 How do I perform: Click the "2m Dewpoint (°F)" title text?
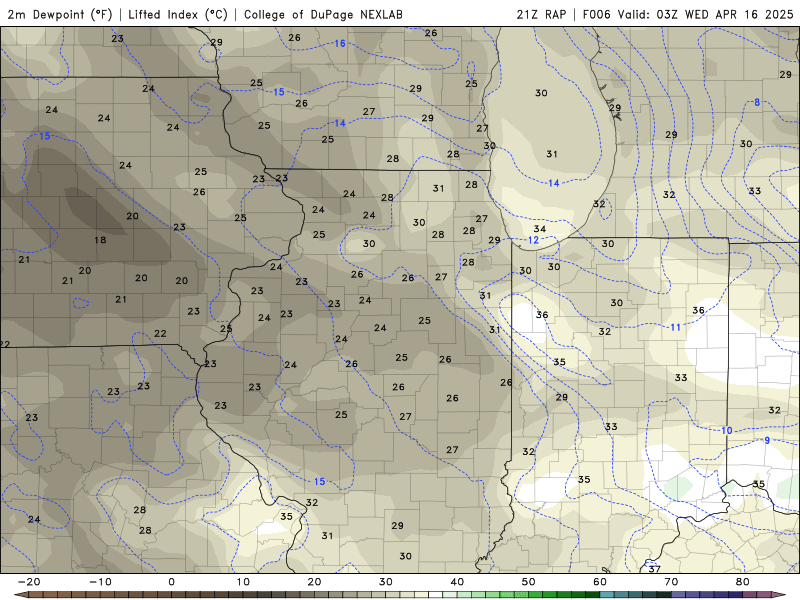(x=60, y=14)
